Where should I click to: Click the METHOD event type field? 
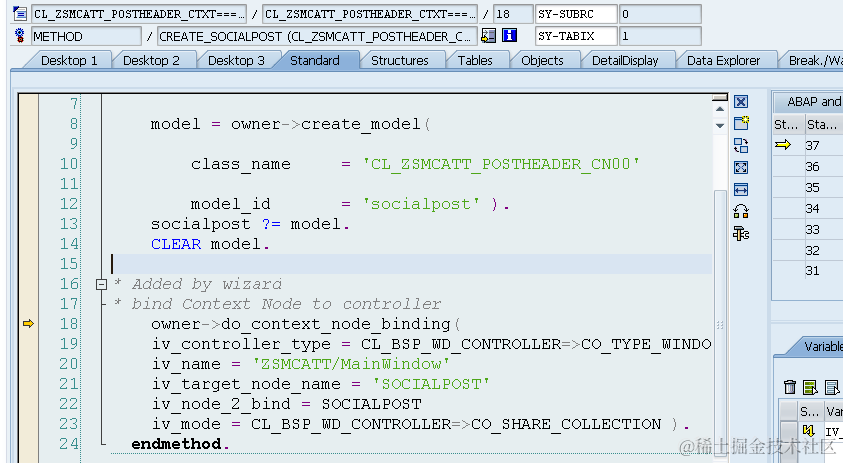86,37
